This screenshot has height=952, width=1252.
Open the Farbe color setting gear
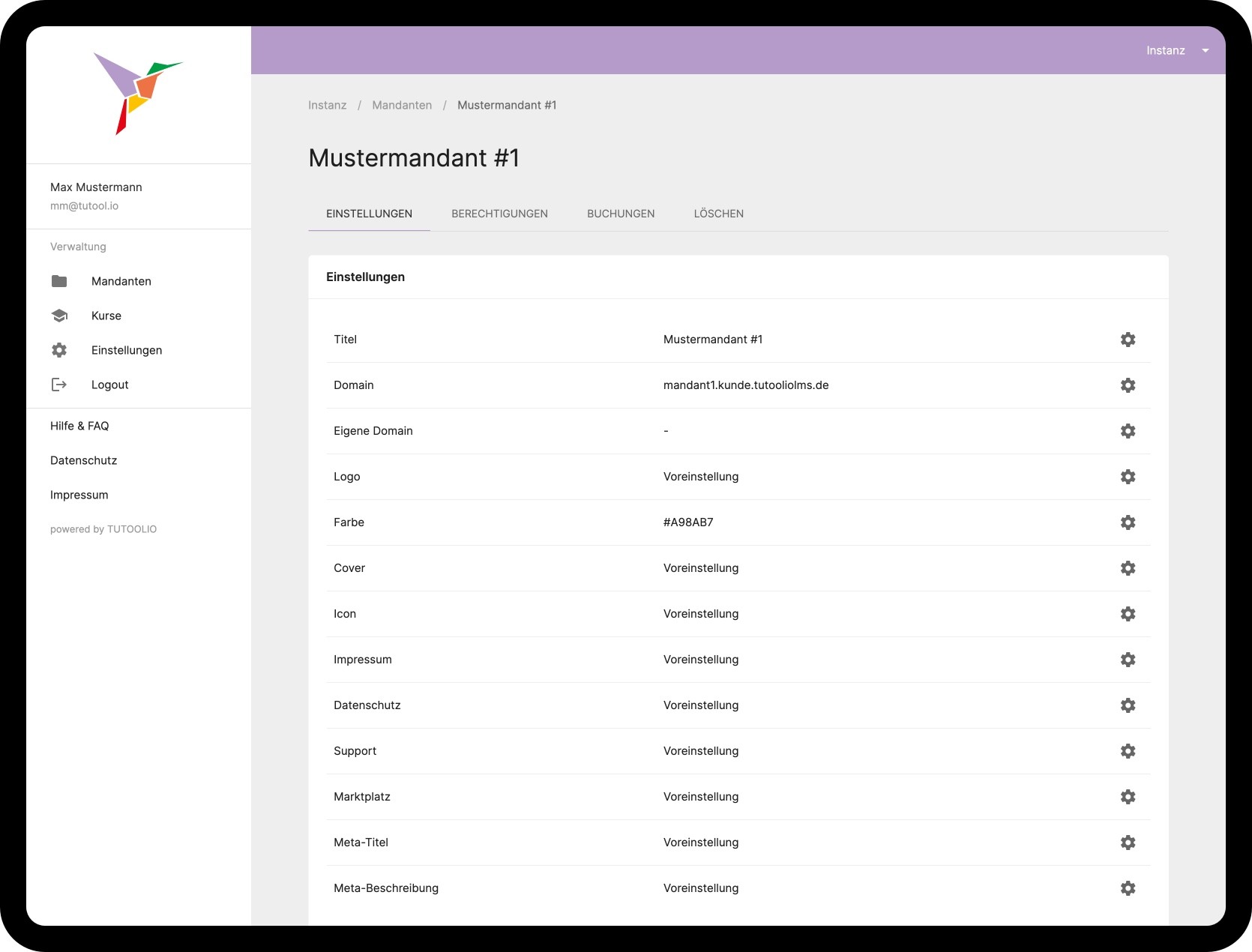(1128, 522)
